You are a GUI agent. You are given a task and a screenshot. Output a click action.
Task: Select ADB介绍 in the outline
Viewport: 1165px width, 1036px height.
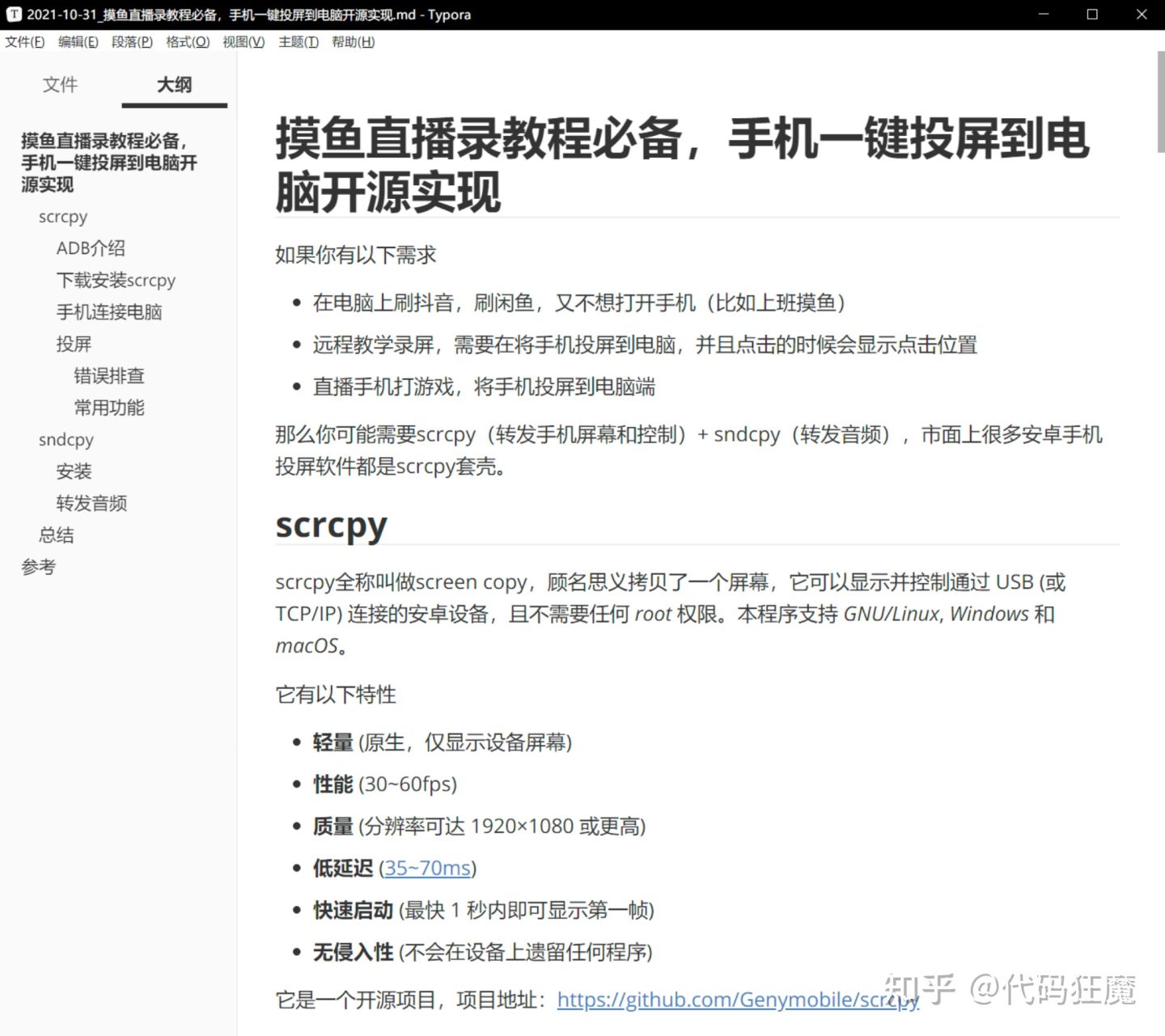(x=91, y=248)
